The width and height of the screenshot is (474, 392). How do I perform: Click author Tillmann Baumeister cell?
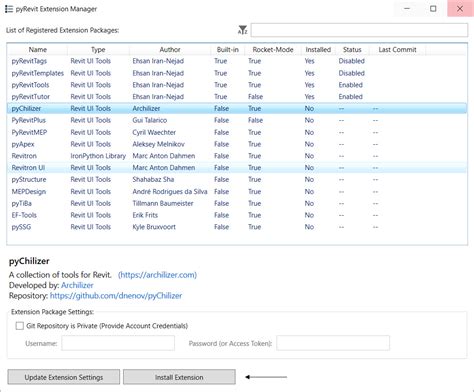click(163, 203)
